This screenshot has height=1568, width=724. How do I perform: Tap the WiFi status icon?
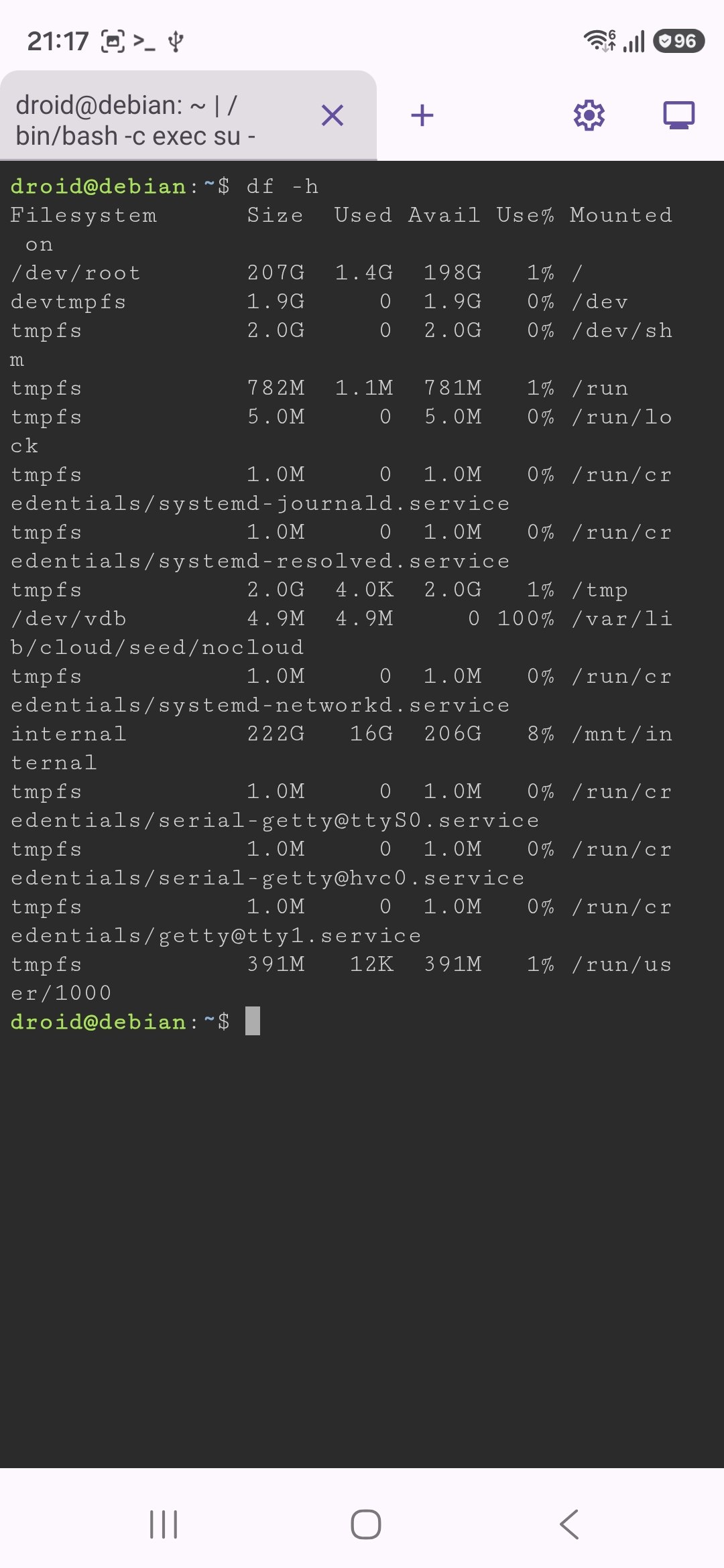pos(599,42)
